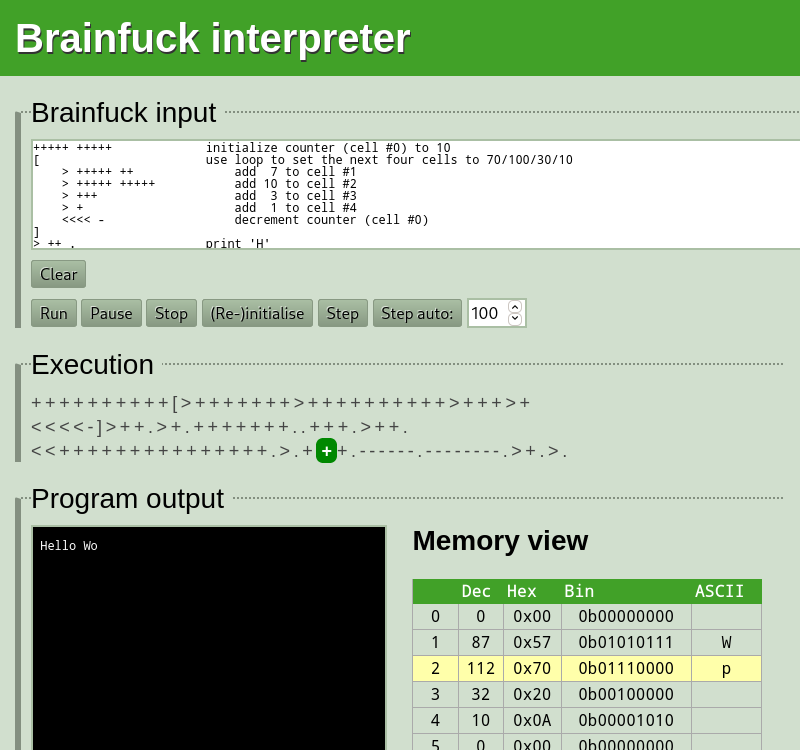Click the green current-instruction marker
This screenshot has width=800, height=750.
click(x=326, y=451)
